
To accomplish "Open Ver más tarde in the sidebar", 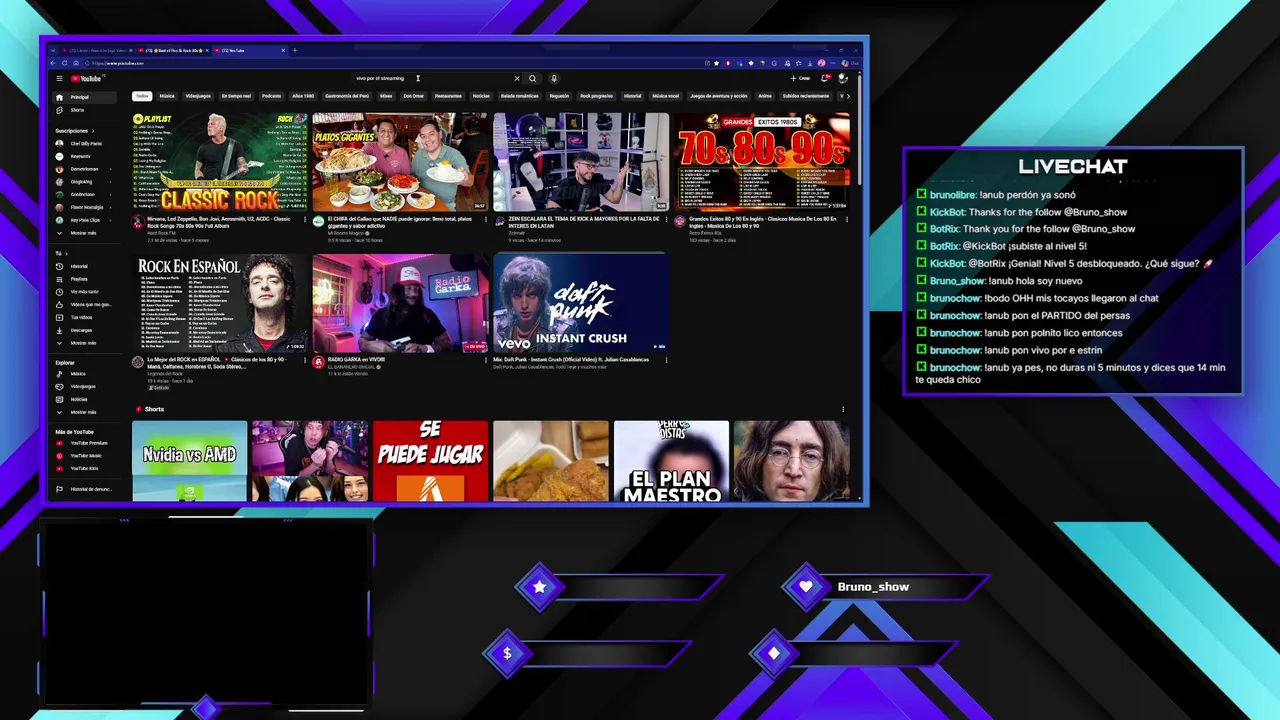I will (x=84, y=292).
